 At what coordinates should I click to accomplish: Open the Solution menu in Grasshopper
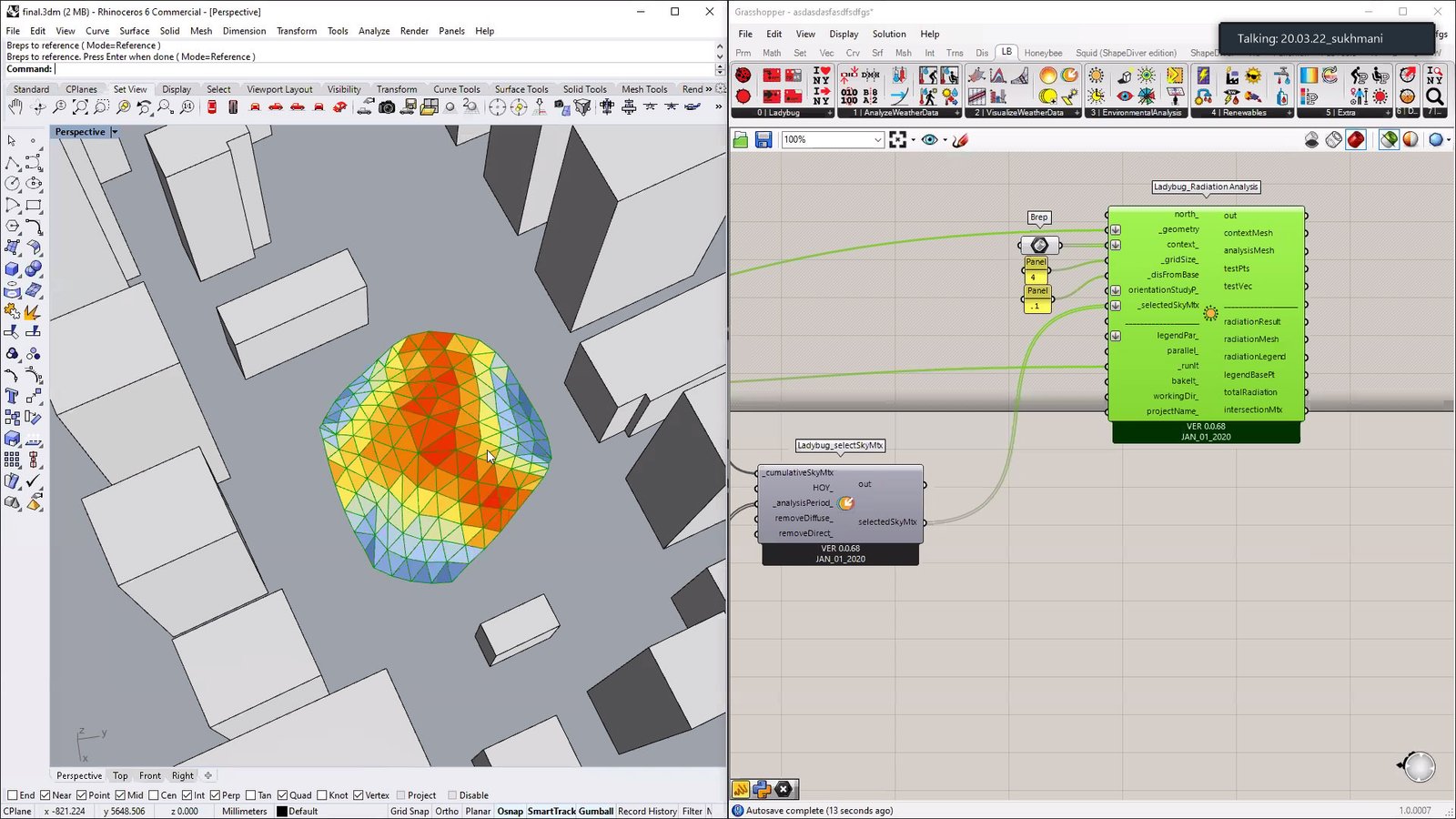tap(888, 34)
